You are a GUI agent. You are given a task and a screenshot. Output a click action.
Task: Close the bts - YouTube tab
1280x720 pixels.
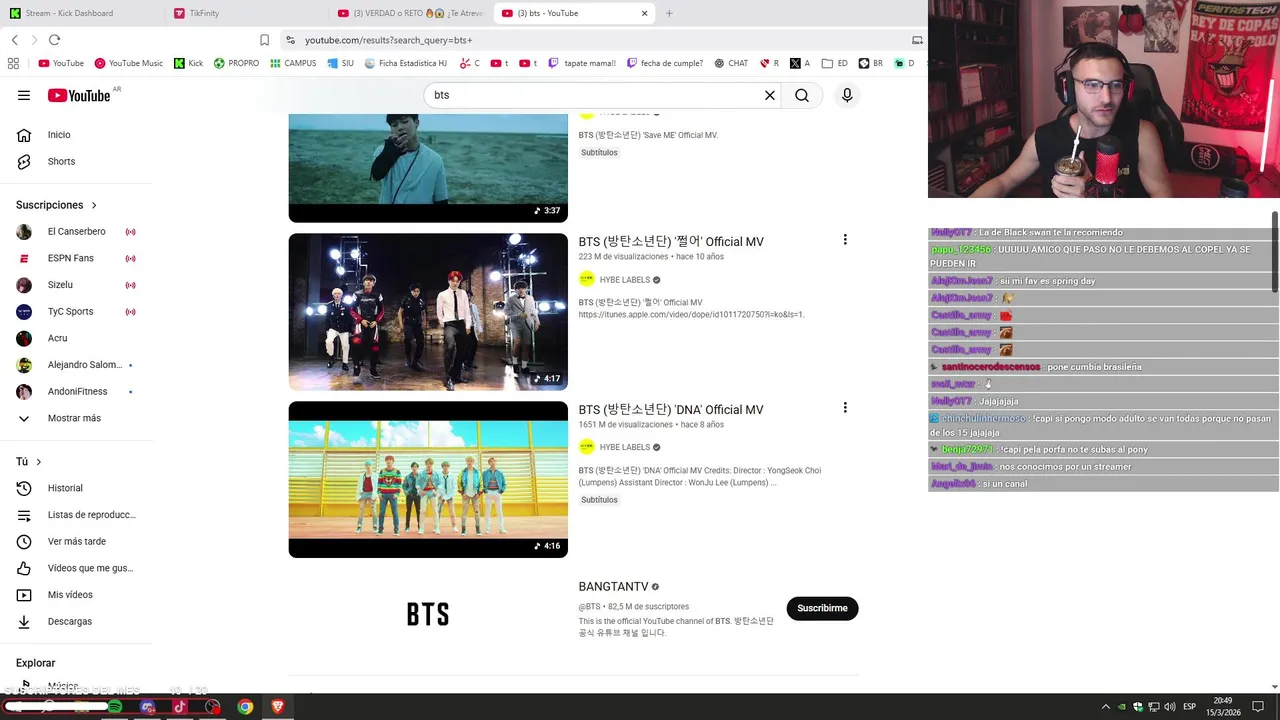(x=644, y=13)
